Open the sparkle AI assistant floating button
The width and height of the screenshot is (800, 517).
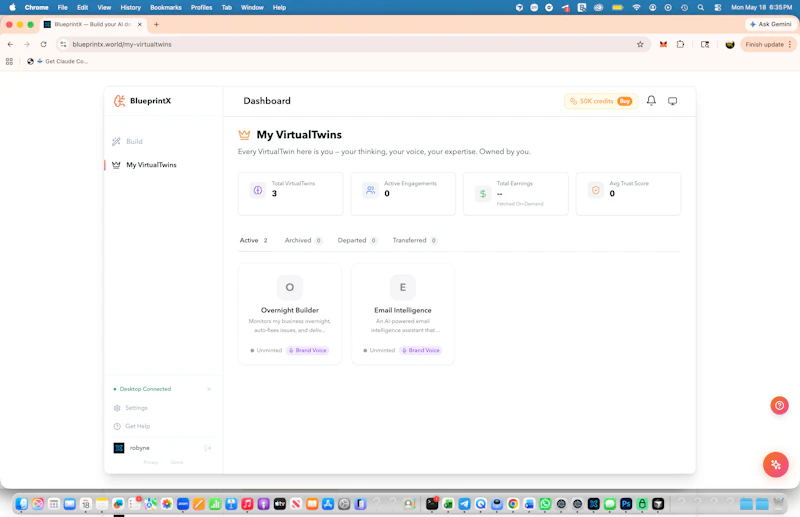[x=776, y=464]
